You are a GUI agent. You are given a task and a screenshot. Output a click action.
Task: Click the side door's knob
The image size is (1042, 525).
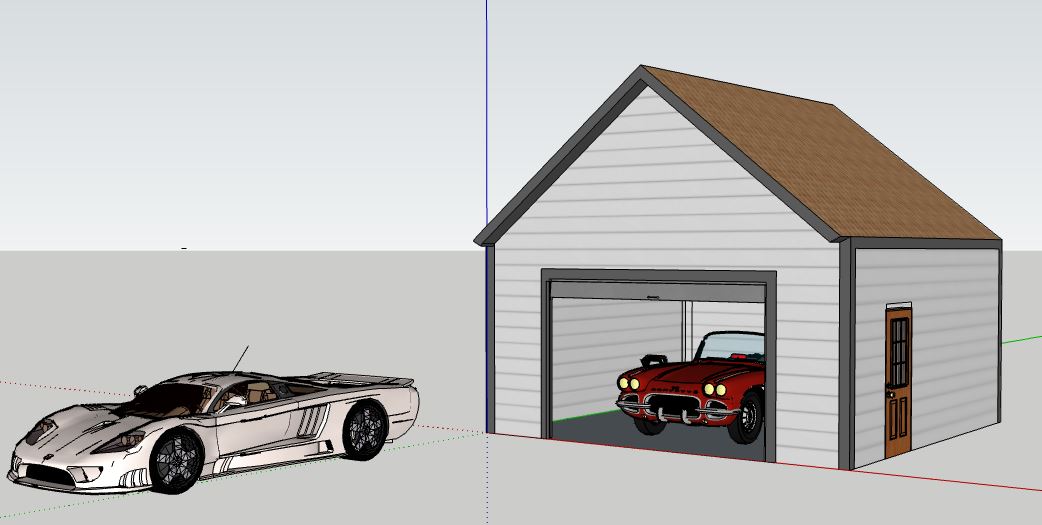pos(889,397)
